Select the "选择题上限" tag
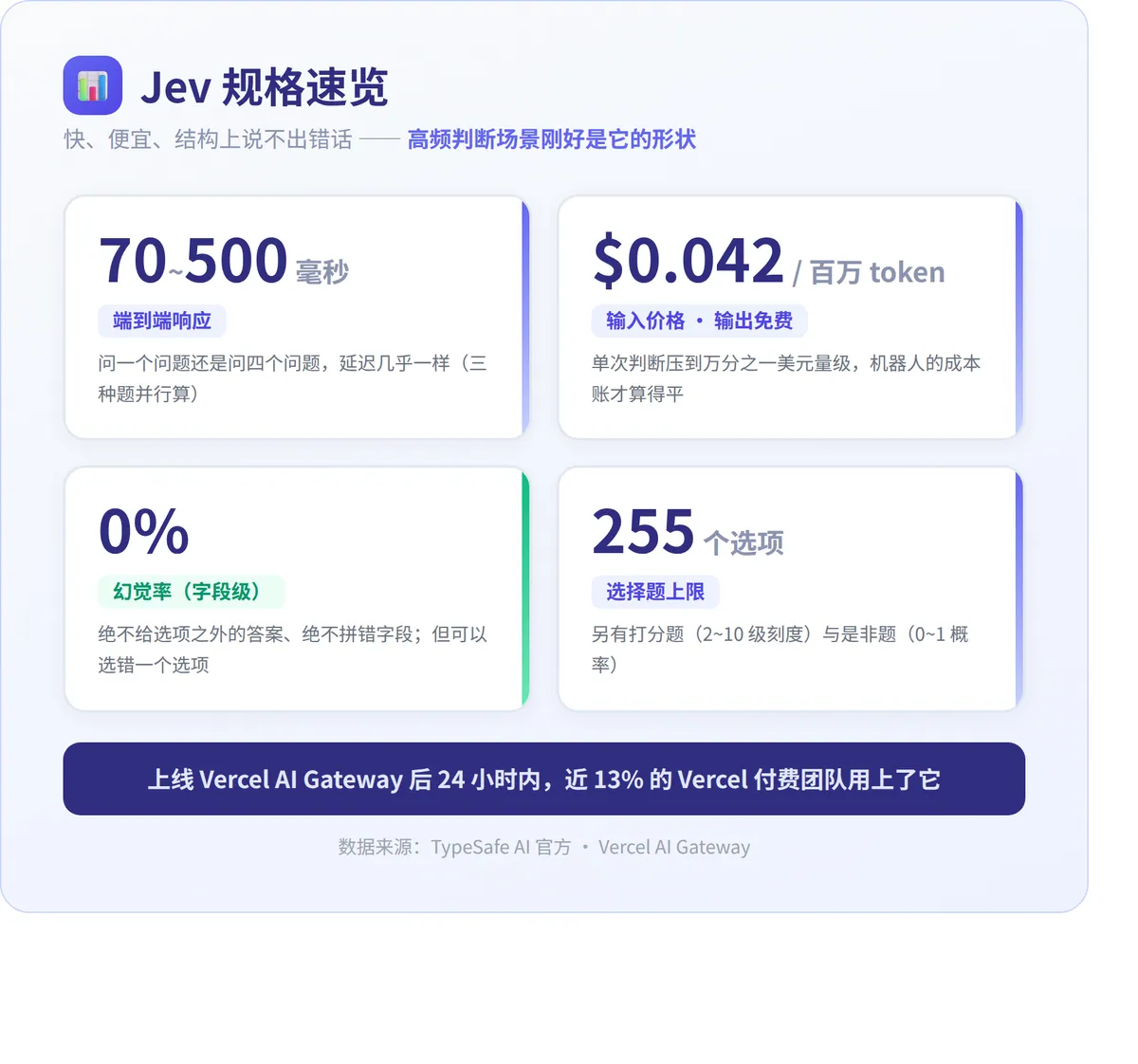1138x1064 pixels. tap(655, 592)
